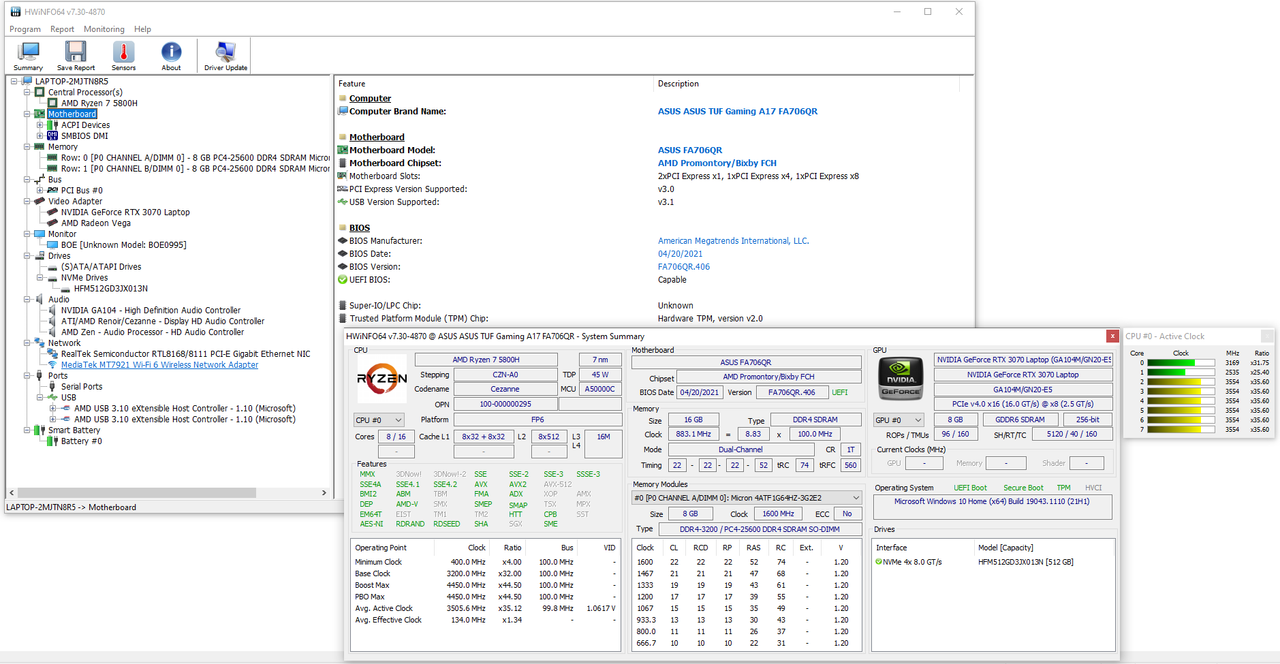Click the Boost Max operating point row
Viewport: 1280px width, 664px height.
tap(484, 584)
